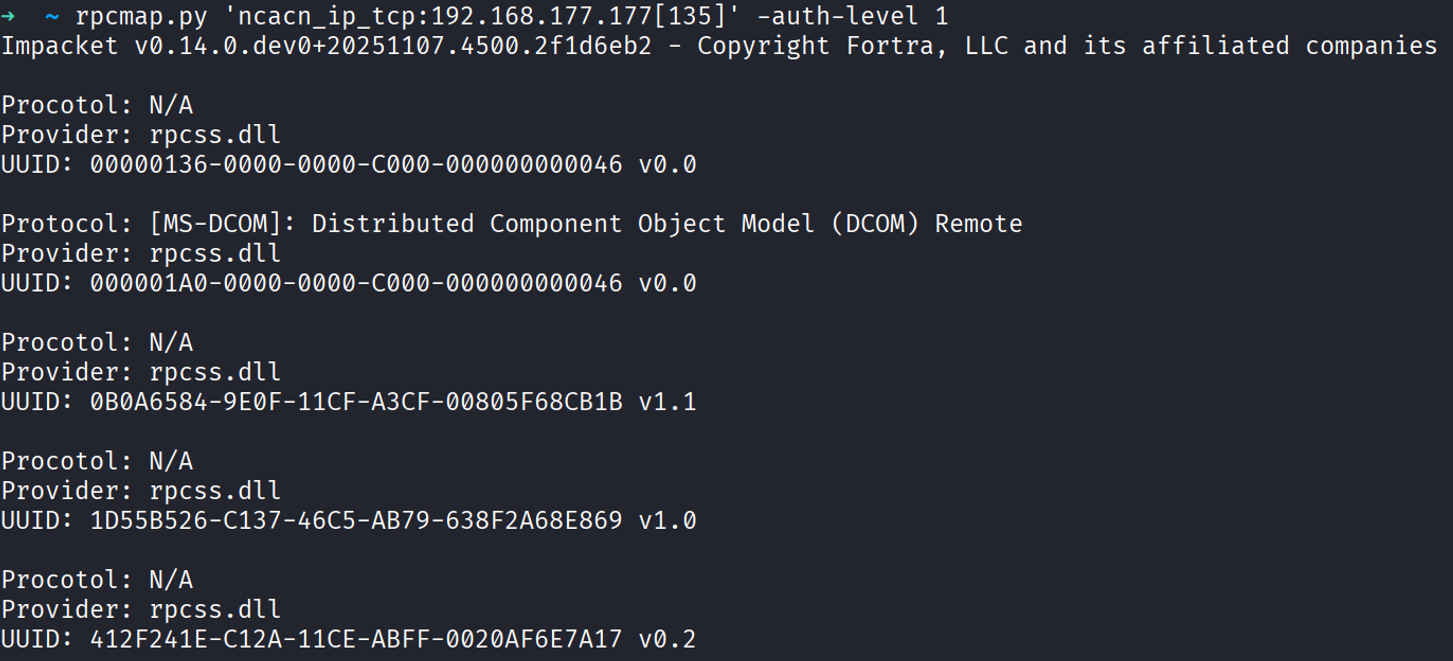1453x661 pixels.
Task: Click the v0.2 version number
Action: pyautogui.click(x=667, y=639)
